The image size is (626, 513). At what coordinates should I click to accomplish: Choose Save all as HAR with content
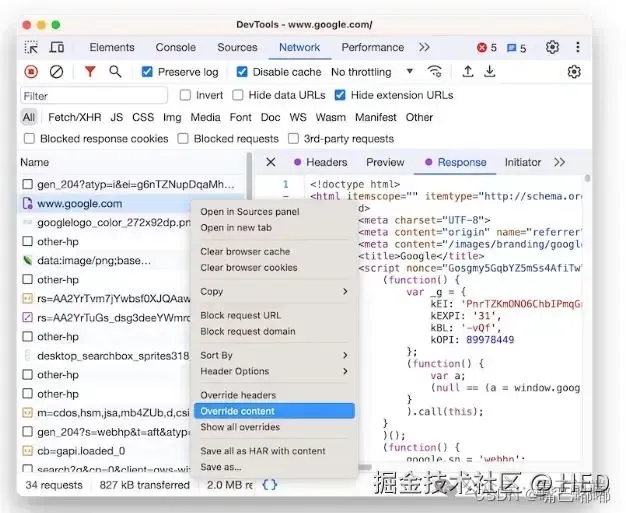tap(274, 451)
